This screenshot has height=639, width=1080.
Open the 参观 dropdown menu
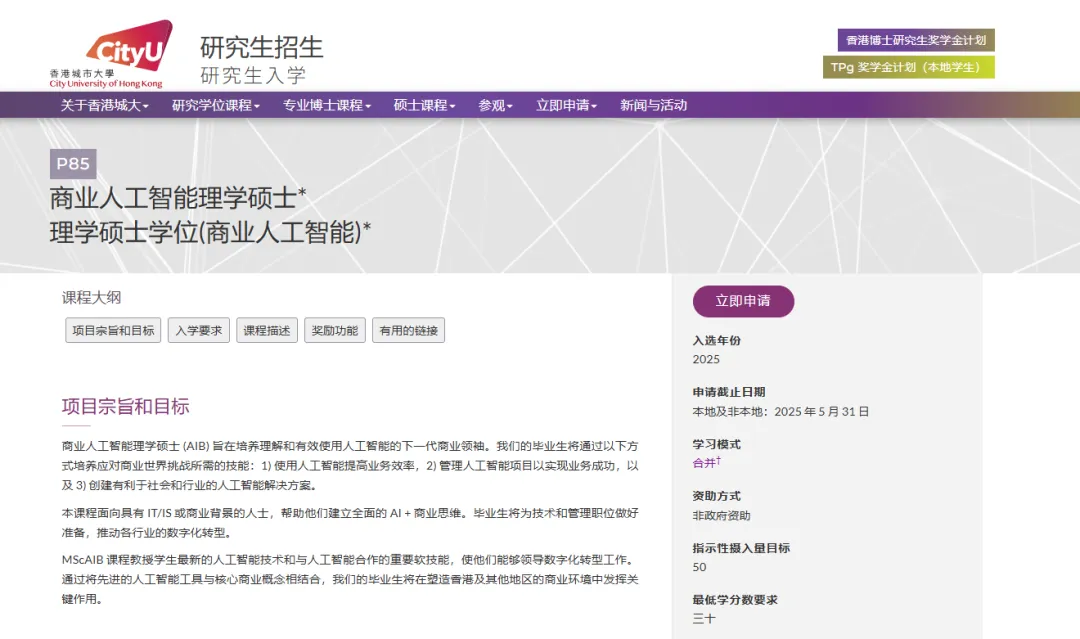495,105
